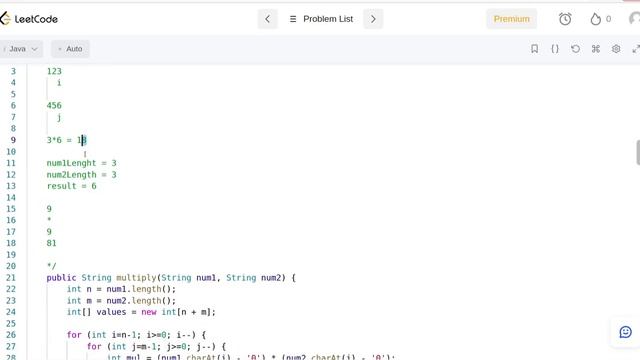Viewport: 640px width, 360px height.
Task: Open keyboard shortcuts command icon
Action: coord(596,49)
